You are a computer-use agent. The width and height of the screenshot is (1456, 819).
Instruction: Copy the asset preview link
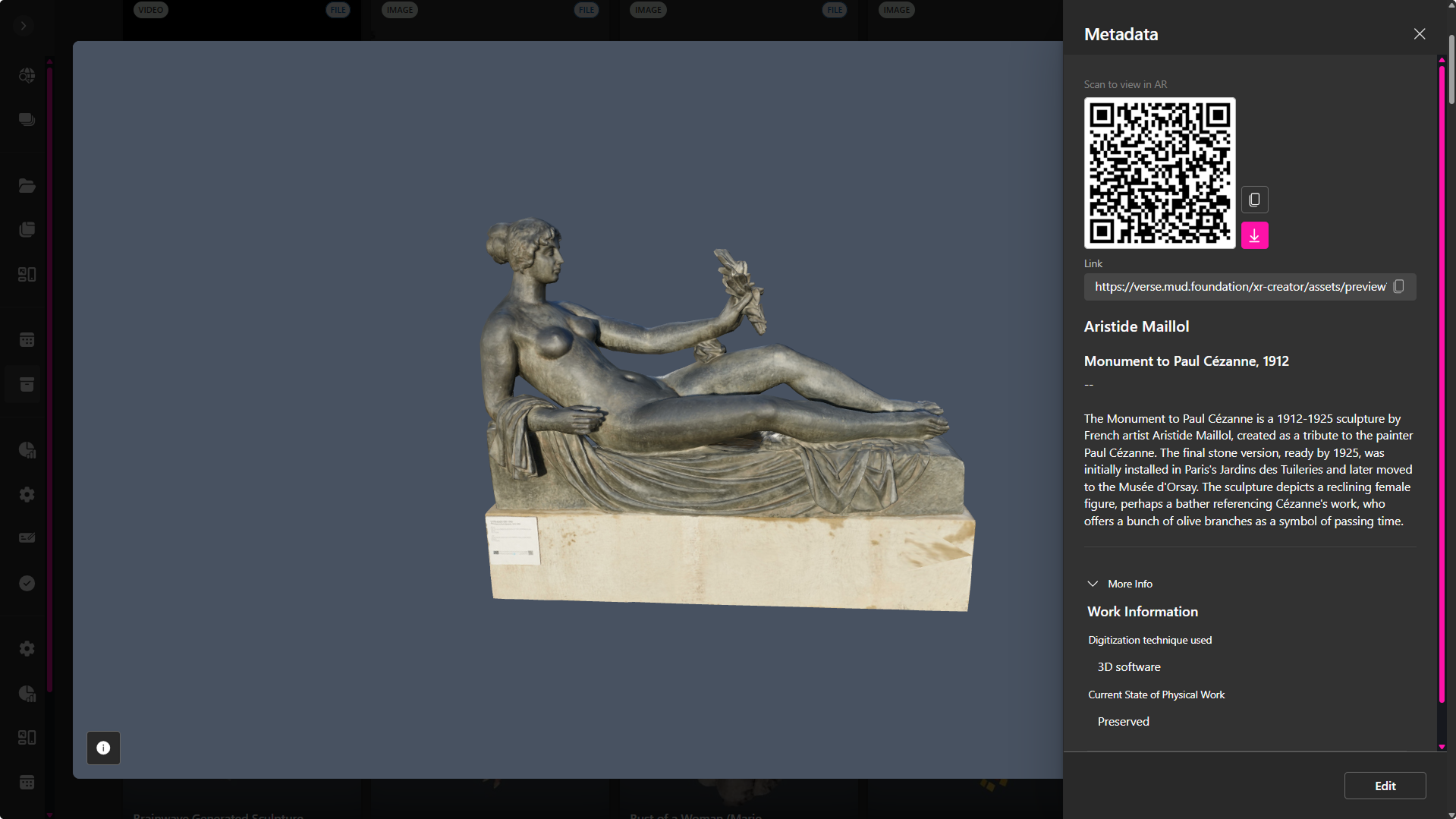(1398, 286)
